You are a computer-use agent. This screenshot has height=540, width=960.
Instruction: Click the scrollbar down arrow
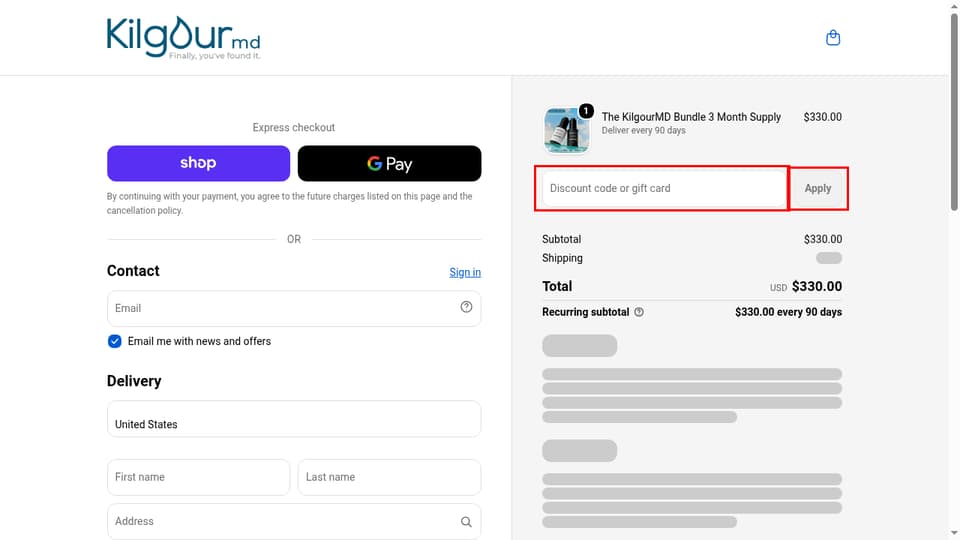point(954,533)
